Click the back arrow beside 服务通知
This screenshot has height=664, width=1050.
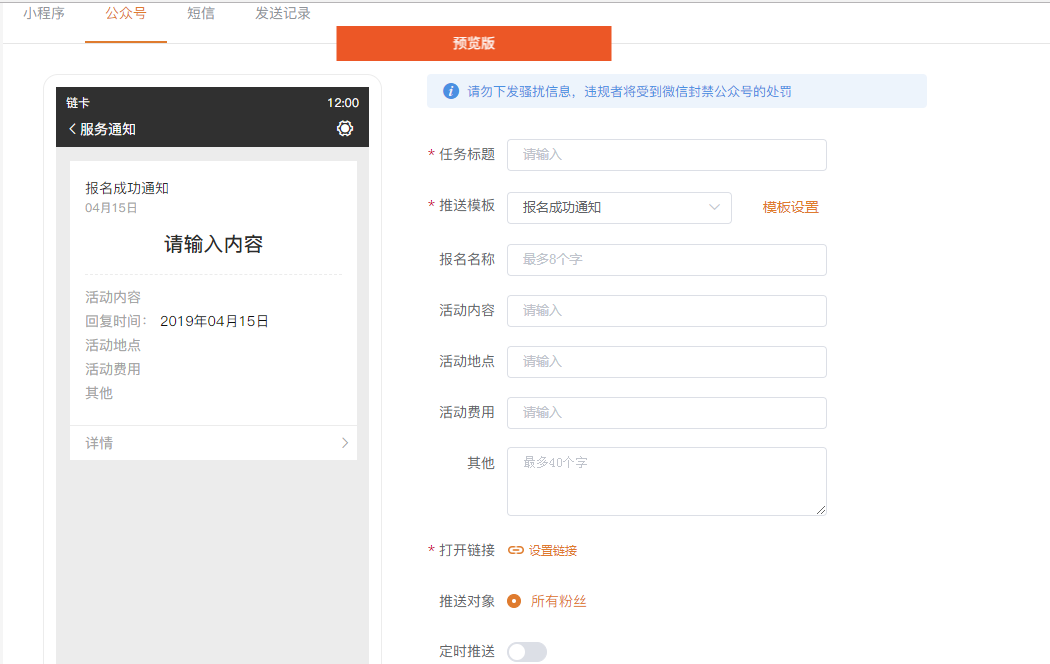[x=72, y=129]
